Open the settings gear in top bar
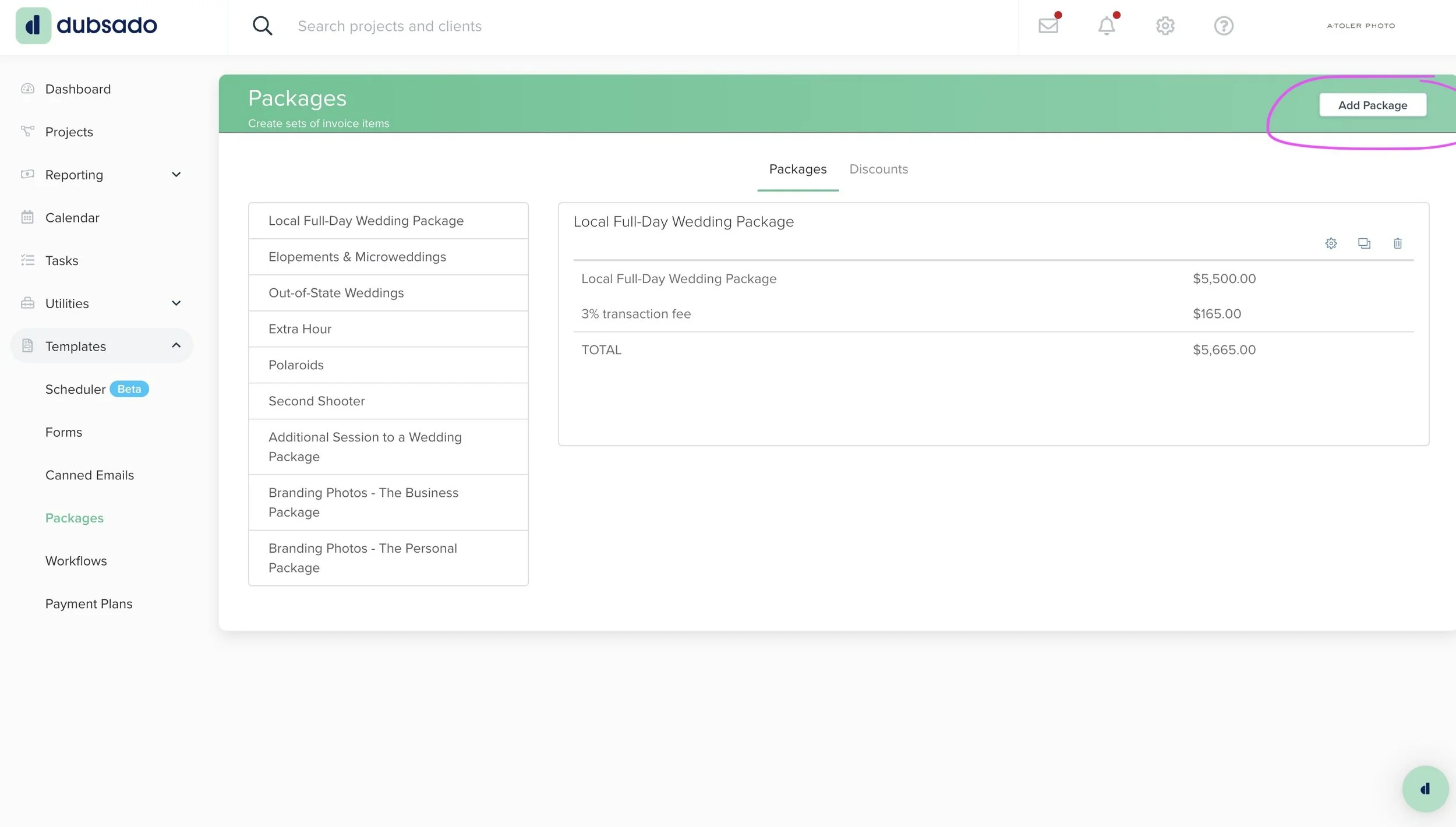The height and width of the screenshot is (827, 1456). tap(1165, 26)
